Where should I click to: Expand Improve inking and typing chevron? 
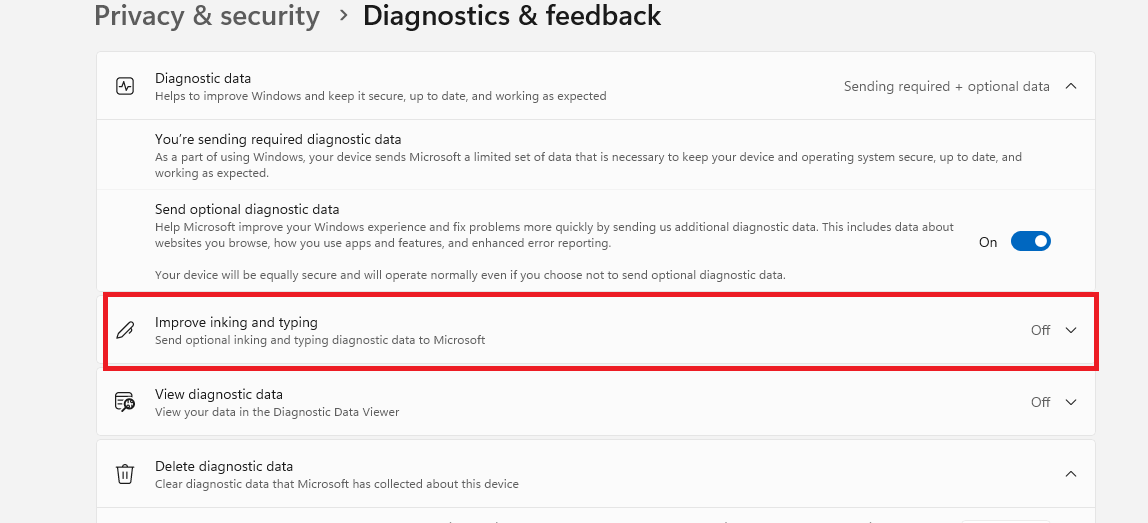click(1071, 330)
